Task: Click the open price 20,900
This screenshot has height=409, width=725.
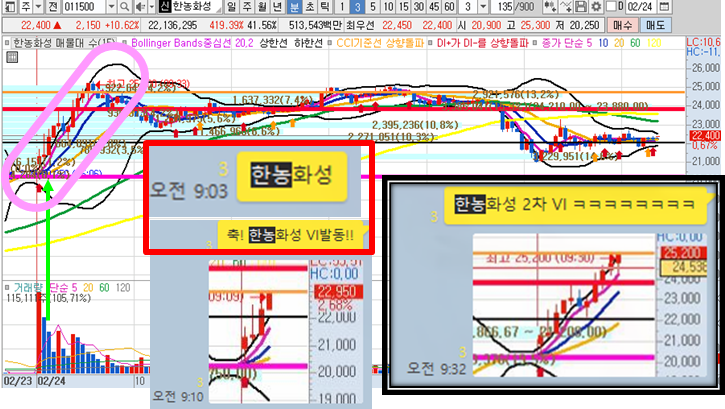Action: click(x=486, y=25)
